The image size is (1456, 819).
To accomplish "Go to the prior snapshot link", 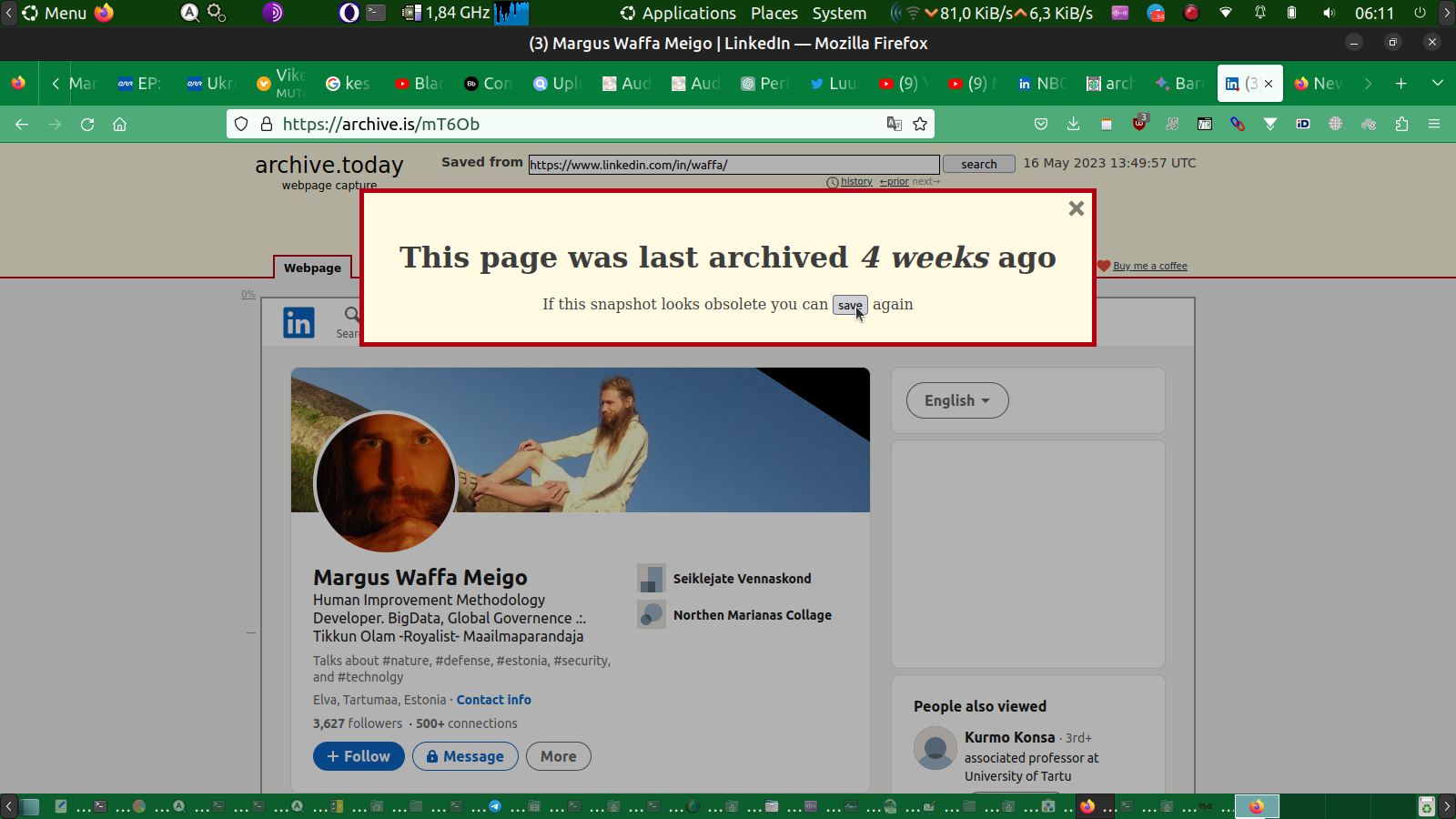I will pos(895,182).
